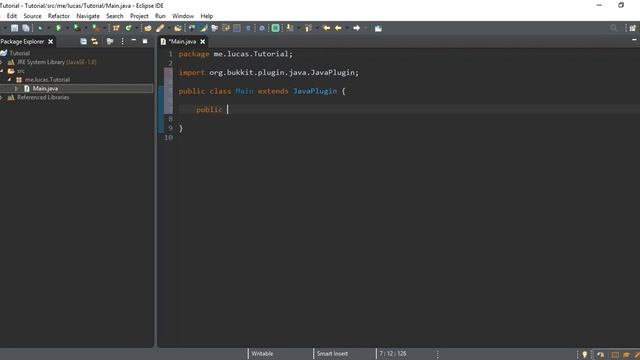Image resolution: width=640 pixels, height=360 pixels.
Task: Navigate Back with yellow arrow icon
Action: (338, 28)
